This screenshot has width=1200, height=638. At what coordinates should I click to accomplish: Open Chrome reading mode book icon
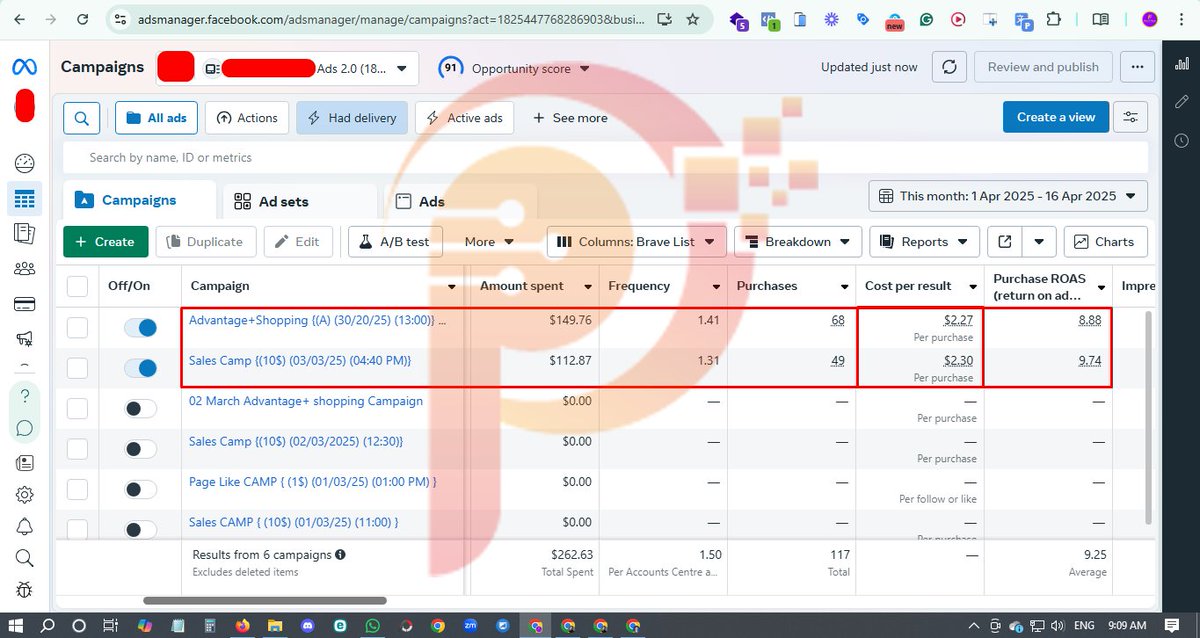click(1100, 19)
